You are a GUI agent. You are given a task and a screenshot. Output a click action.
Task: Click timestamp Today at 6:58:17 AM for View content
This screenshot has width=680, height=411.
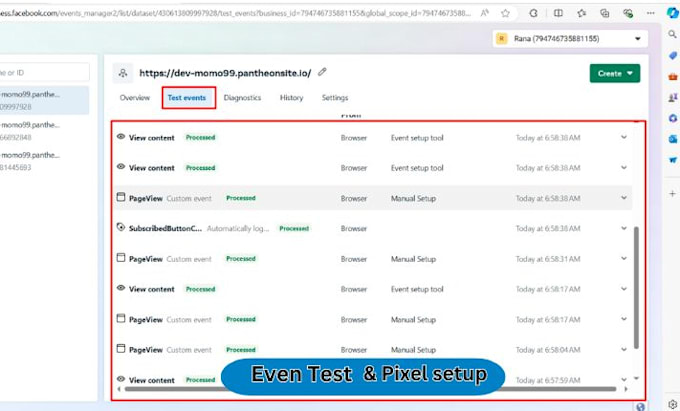[x=548, y=289]
